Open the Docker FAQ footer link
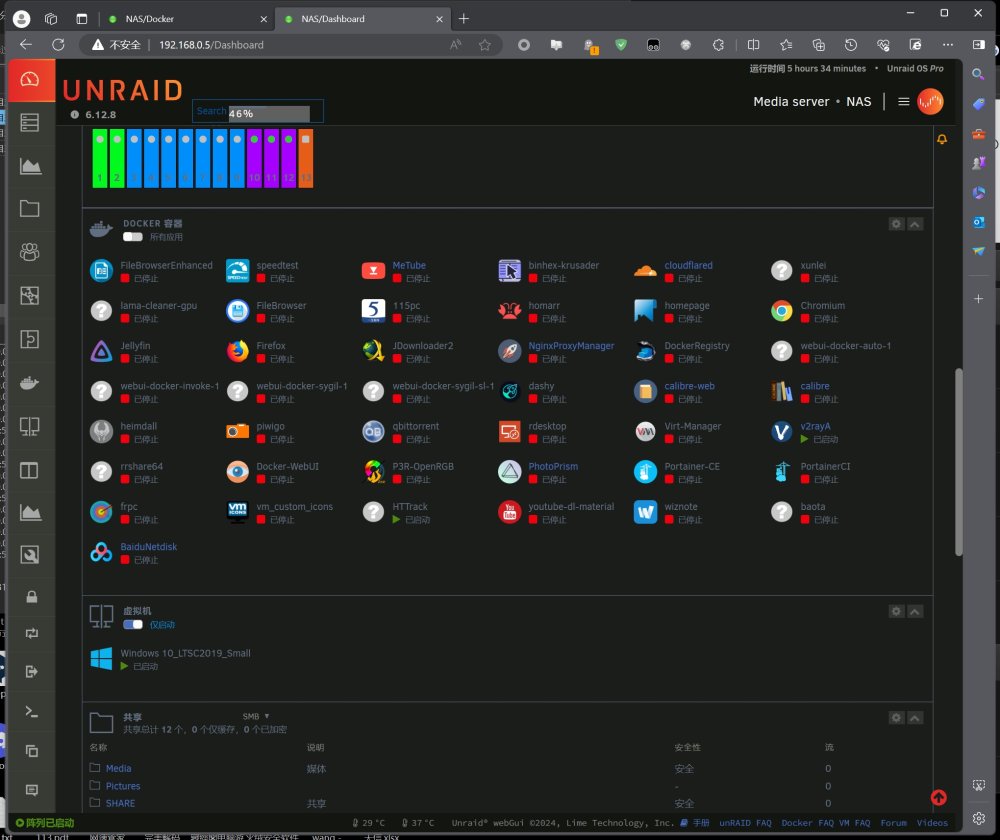 [x=807, y=823]
